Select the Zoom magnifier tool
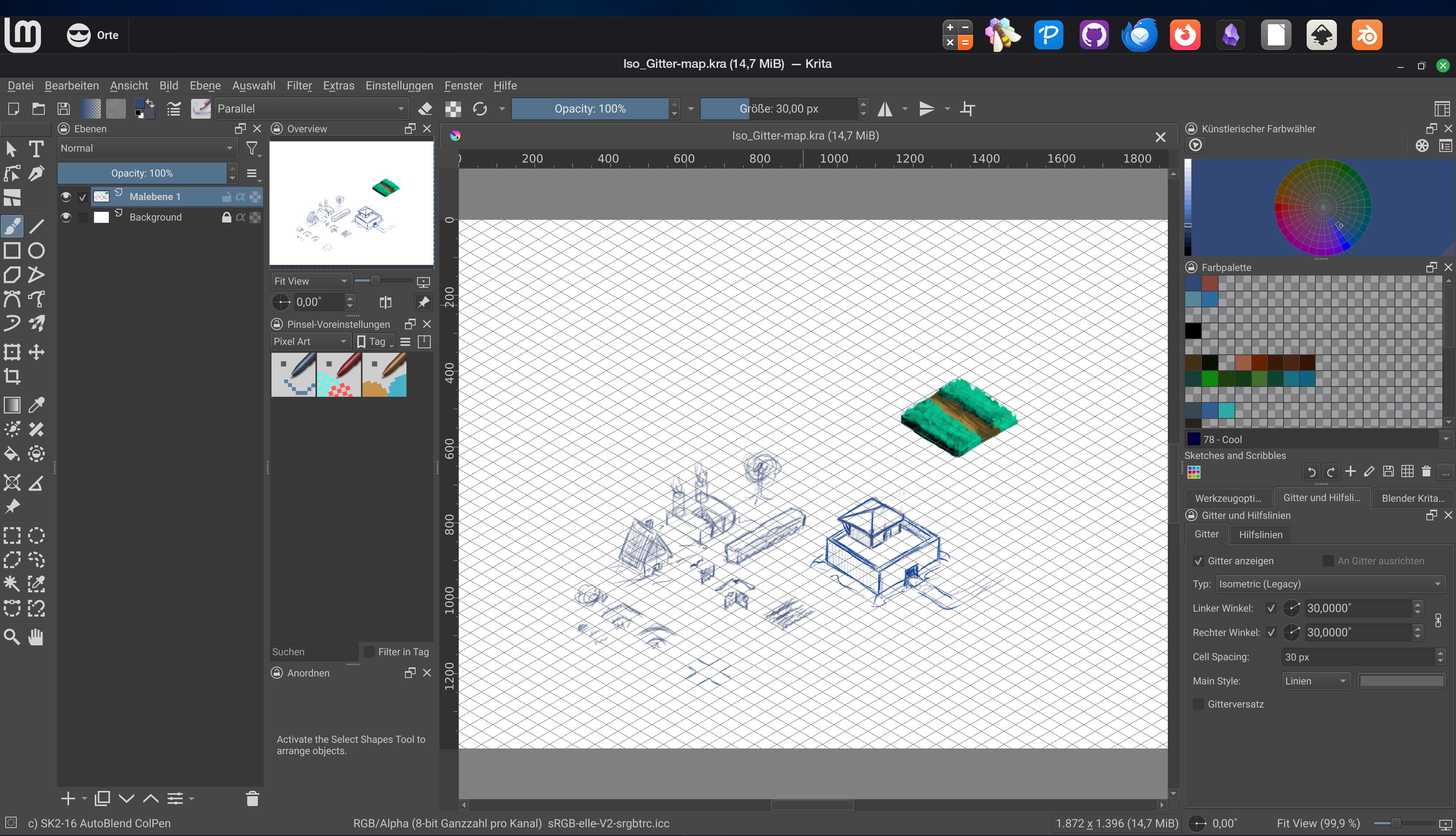Viewport: 1456px width, 836px height. [x=12, y=637]
